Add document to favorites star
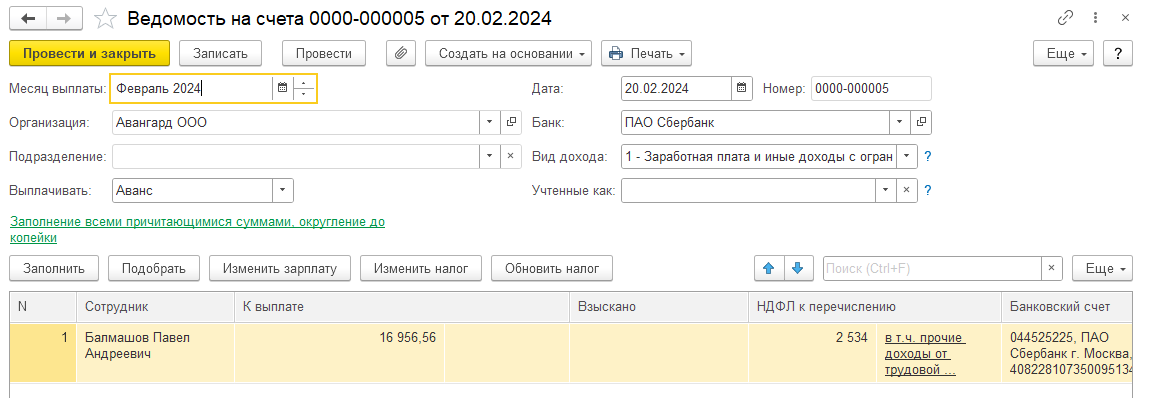The width and height of the screenshot is (1149, 398). (x=106, y=18)
